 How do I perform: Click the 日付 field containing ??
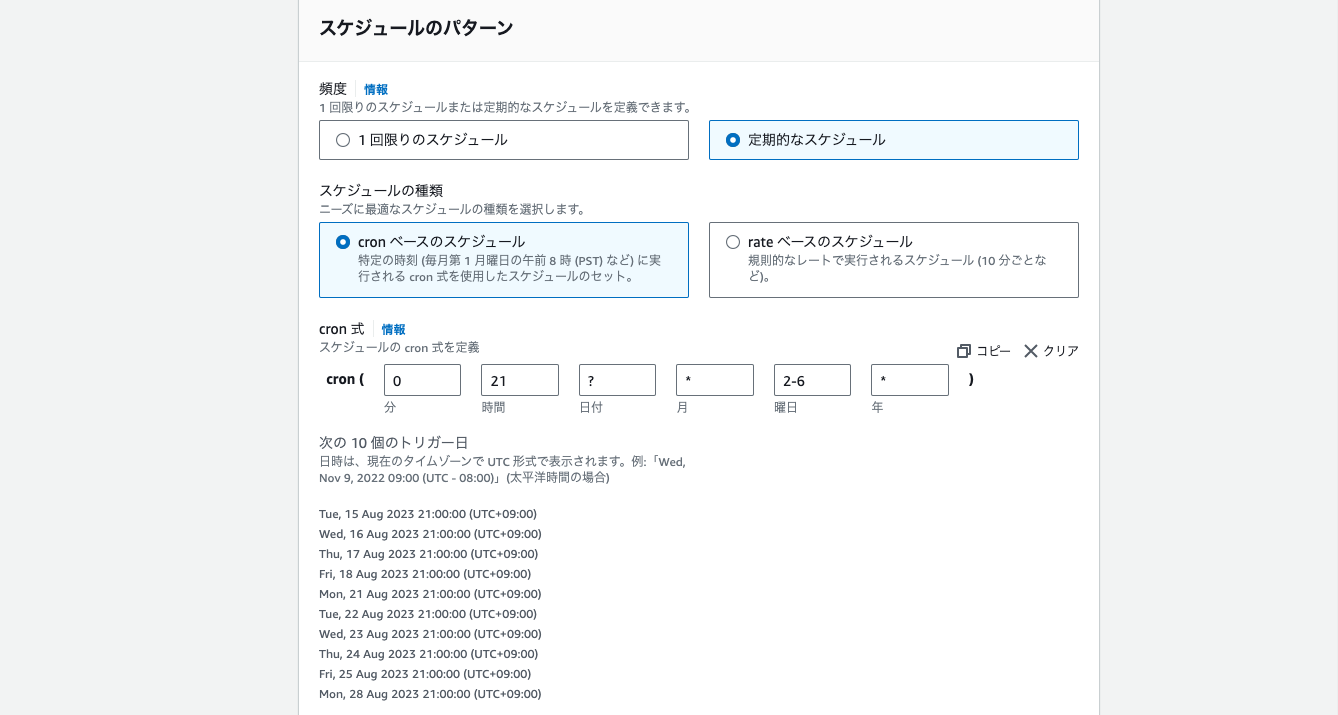point(616,379)
